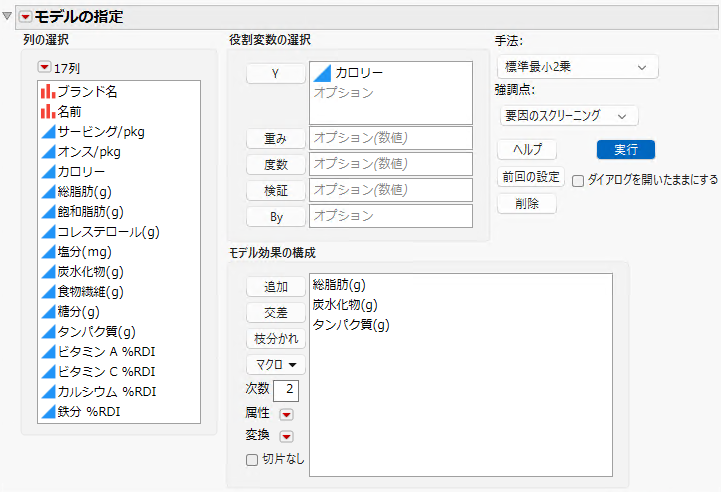Collapse the モデルの指定 outline with gray triangle
Screen dimensions: 721x492
[7, 17]
